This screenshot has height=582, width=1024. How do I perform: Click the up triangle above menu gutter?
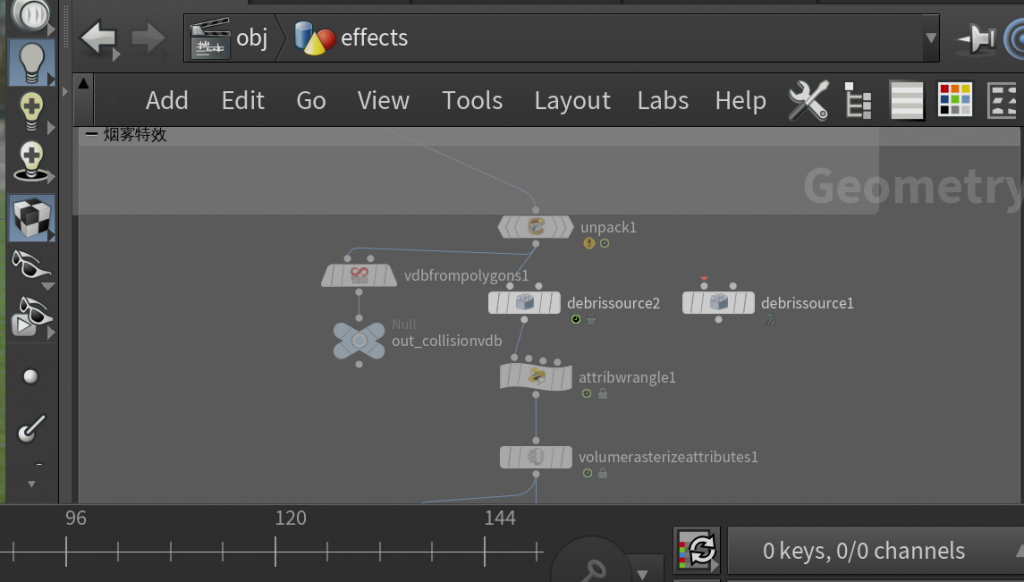click(x=83, y=84)
